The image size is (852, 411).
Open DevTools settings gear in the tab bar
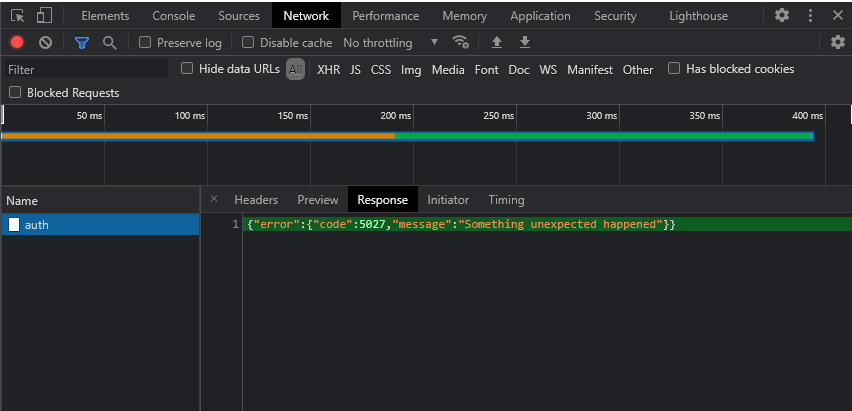point(781,15)
